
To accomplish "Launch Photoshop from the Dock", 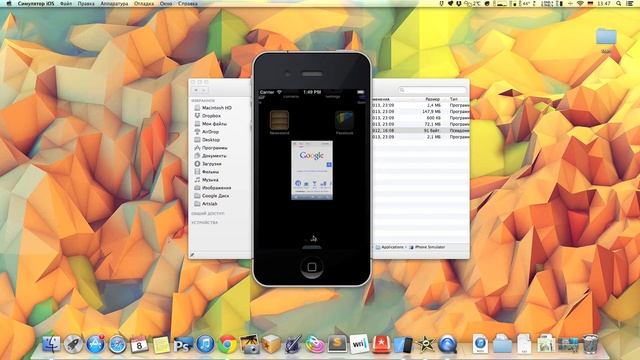I will pos(183,344).
